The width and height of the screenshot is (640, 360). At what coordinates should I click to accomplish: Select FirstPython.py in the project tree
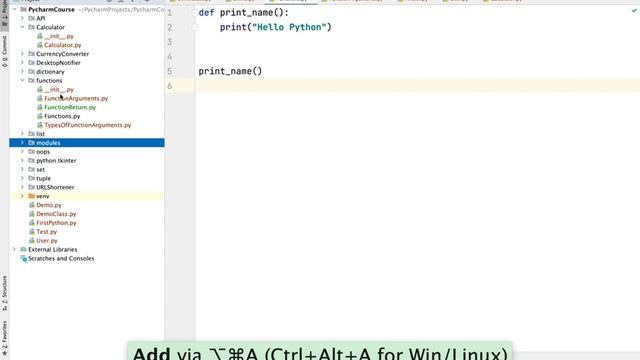coord(56,223)
